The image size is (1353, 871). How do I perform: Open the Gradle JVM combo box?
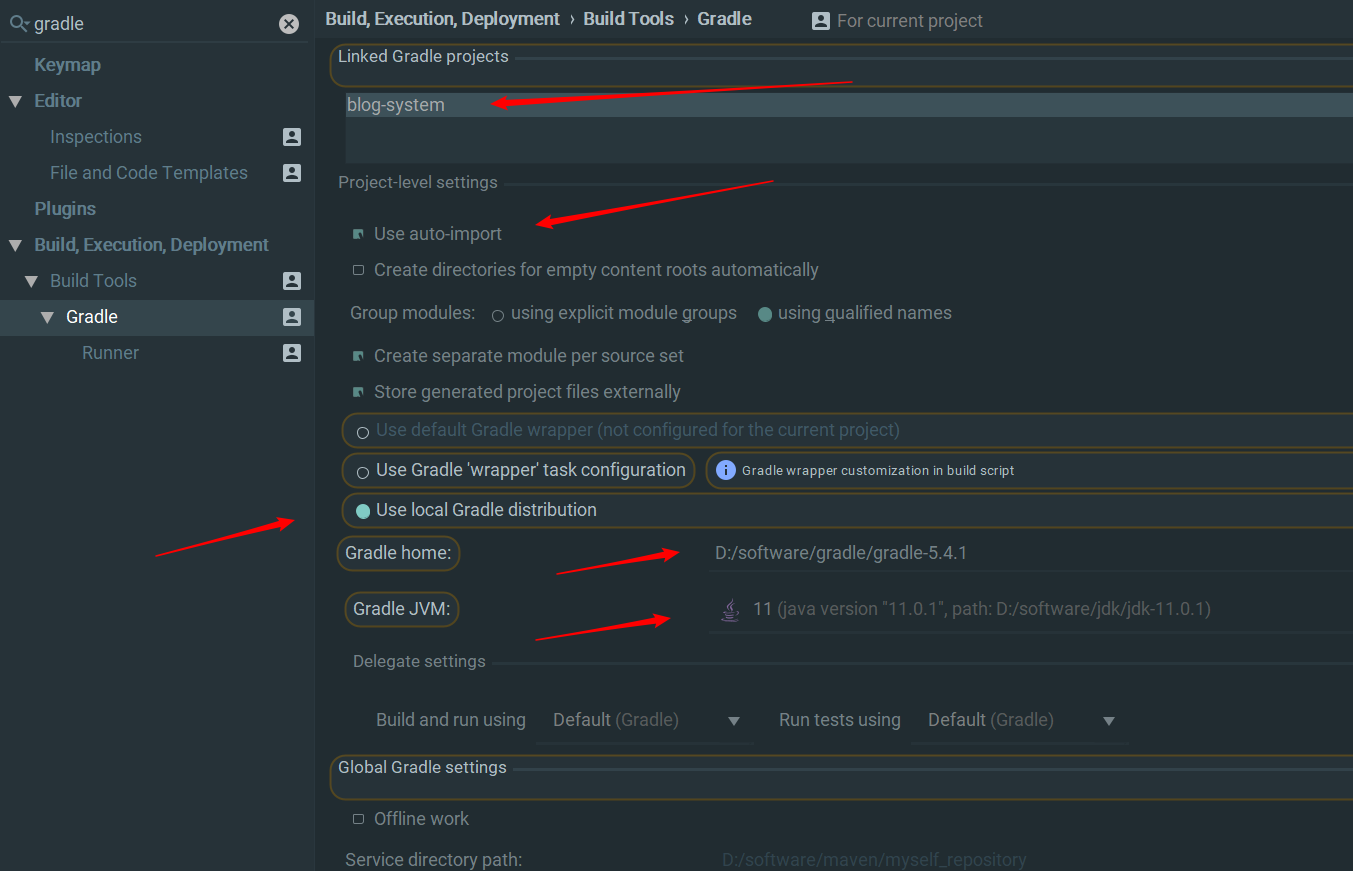pos(1031,609)
